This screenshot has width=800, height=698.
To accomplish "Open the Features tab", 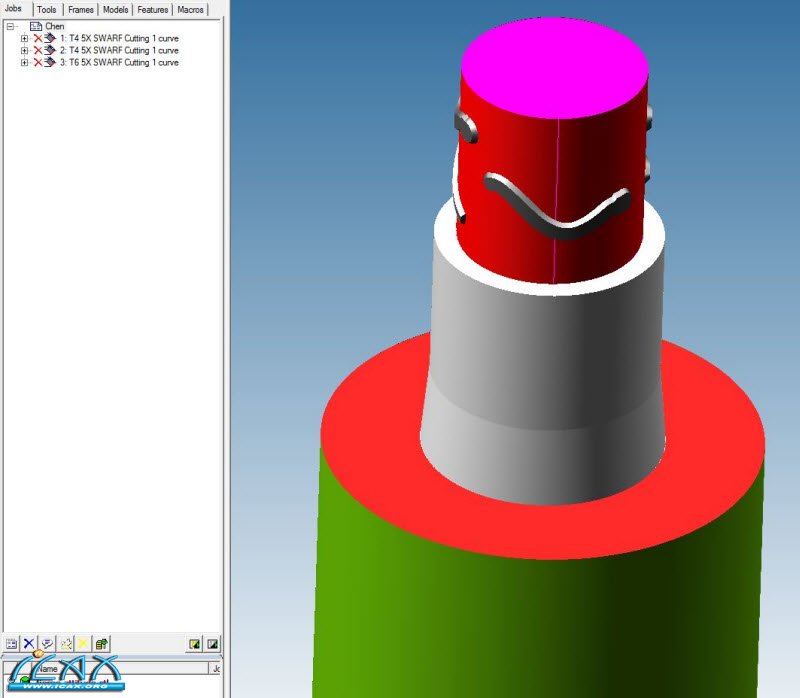I will tap(153, 10).
